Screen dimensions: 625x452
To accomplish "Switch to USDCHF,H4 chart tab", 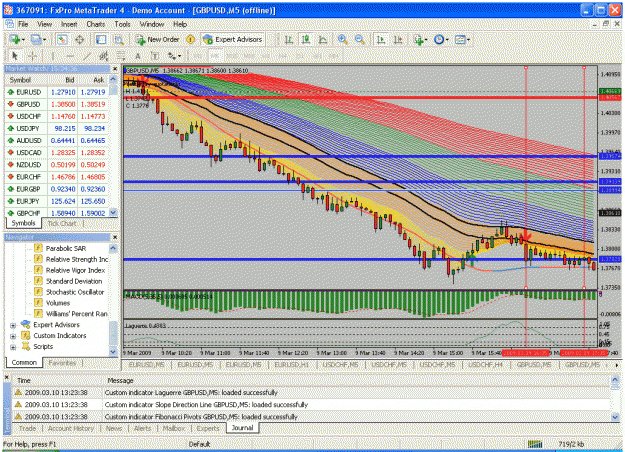I will click(485, 365).
